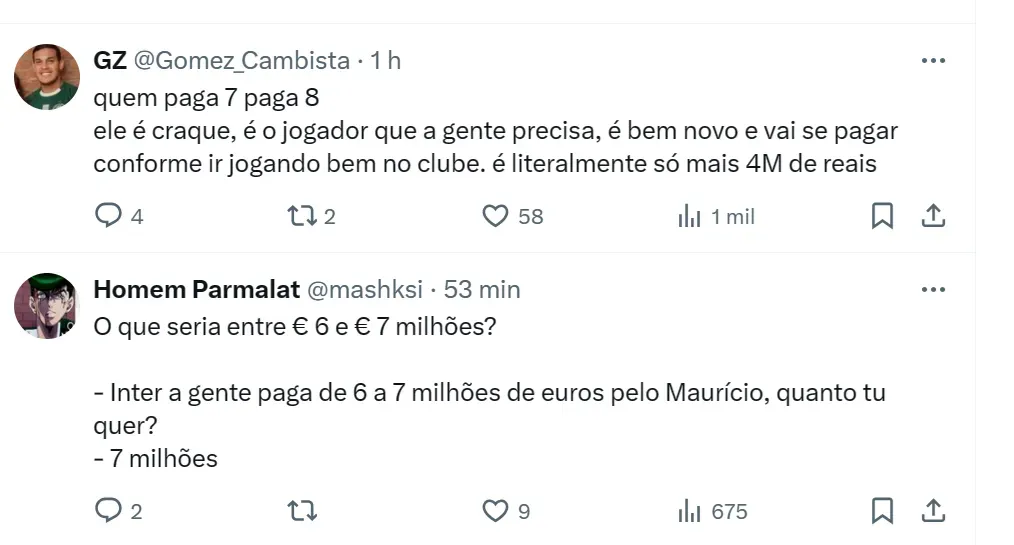
Task: Open GZ's profile picture
Action: (47, 77)
